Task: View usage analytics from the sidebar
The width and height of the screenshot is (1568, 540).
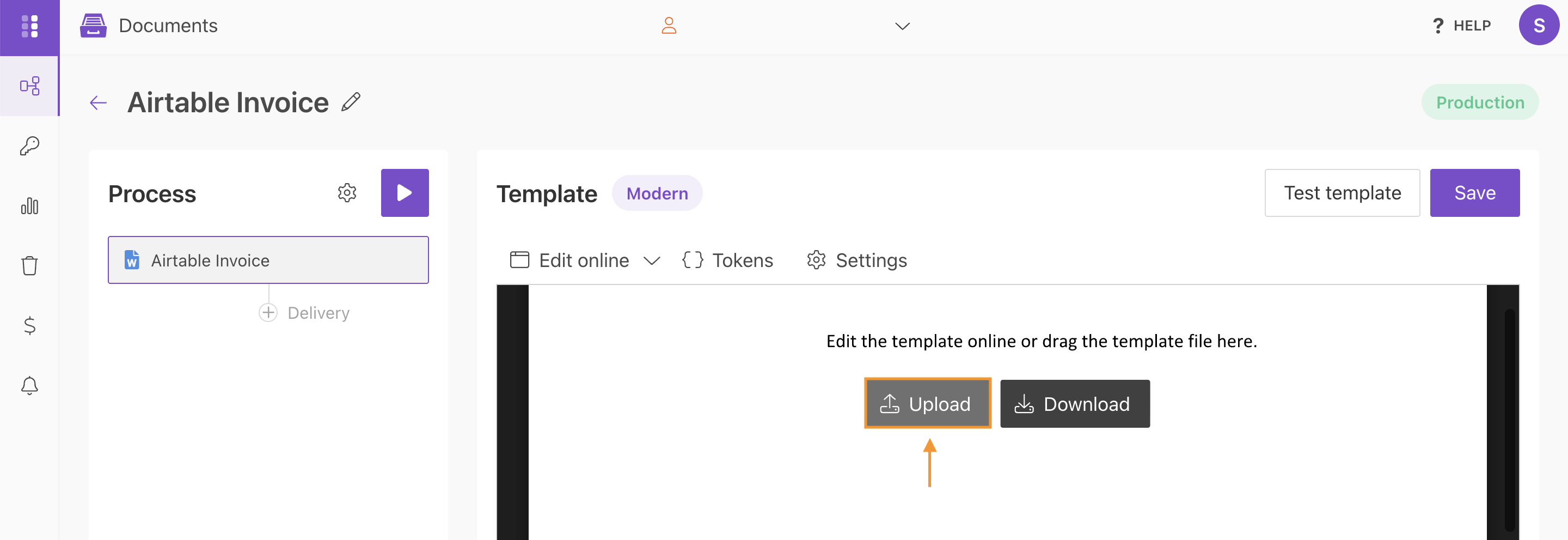Action: click(x=29, y=206)
